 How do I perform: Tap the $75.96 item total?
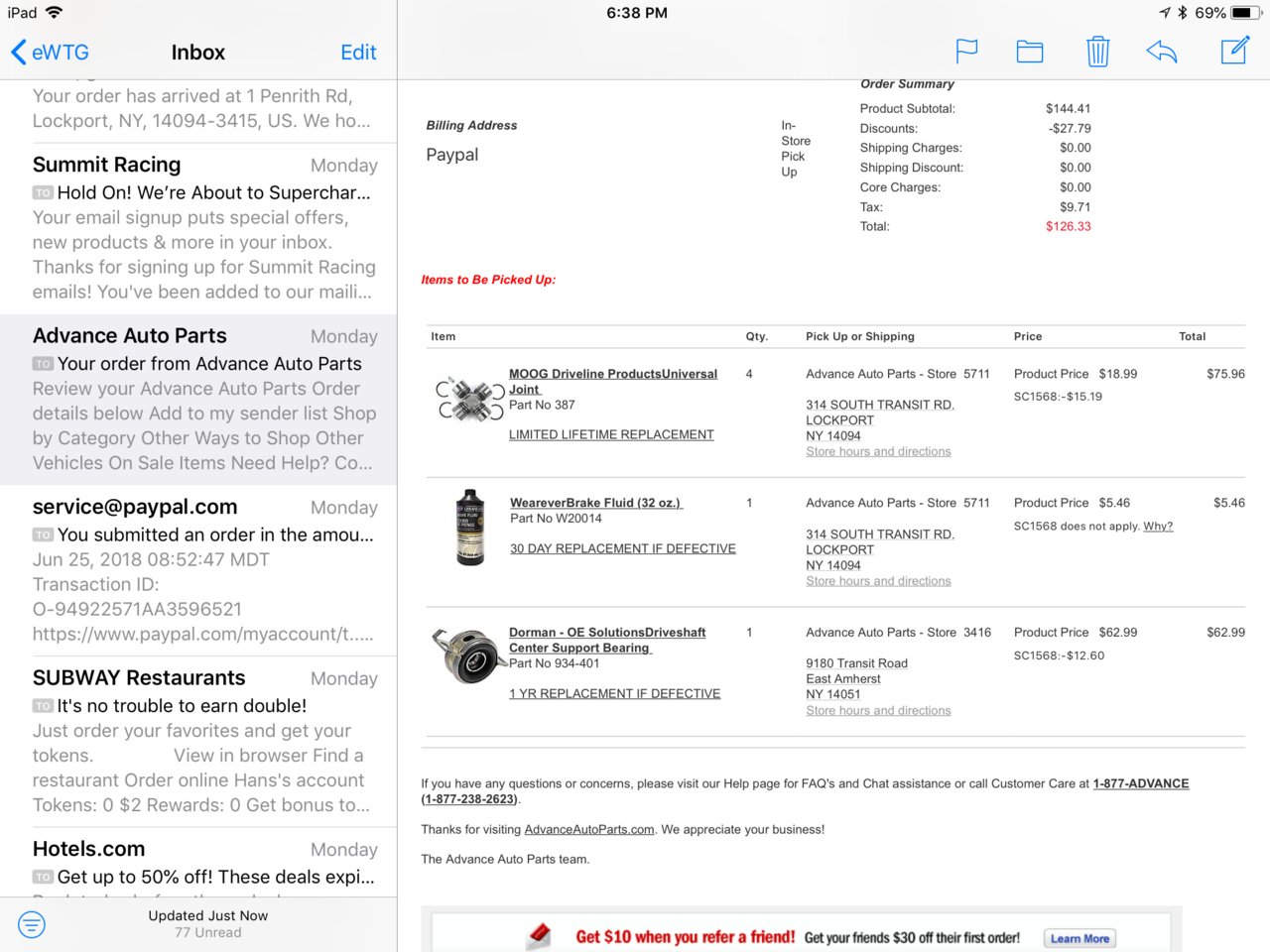[1225, 374]
